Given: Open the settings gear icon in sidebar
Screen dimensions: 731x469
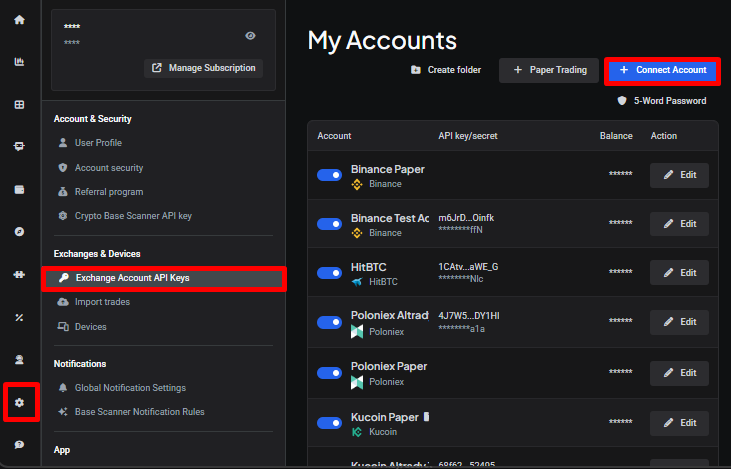Looking at the screenshot, I should click(19, 402).
